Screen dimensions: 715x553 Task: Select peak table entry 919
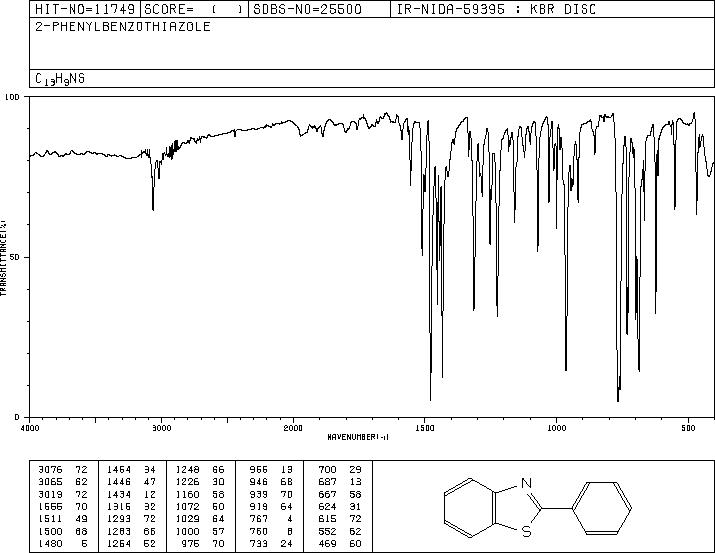tap(269, 506)
